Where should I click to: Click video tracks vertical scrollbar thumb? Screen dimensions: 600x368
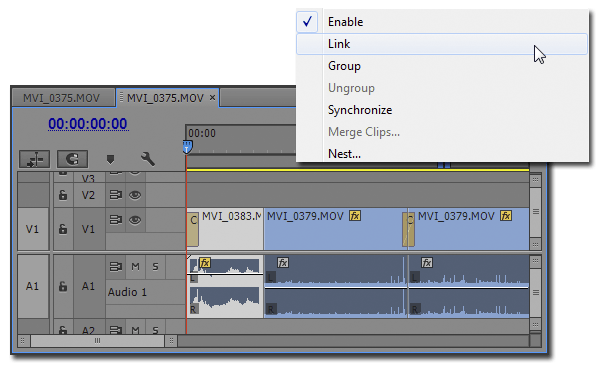point(536,212)
